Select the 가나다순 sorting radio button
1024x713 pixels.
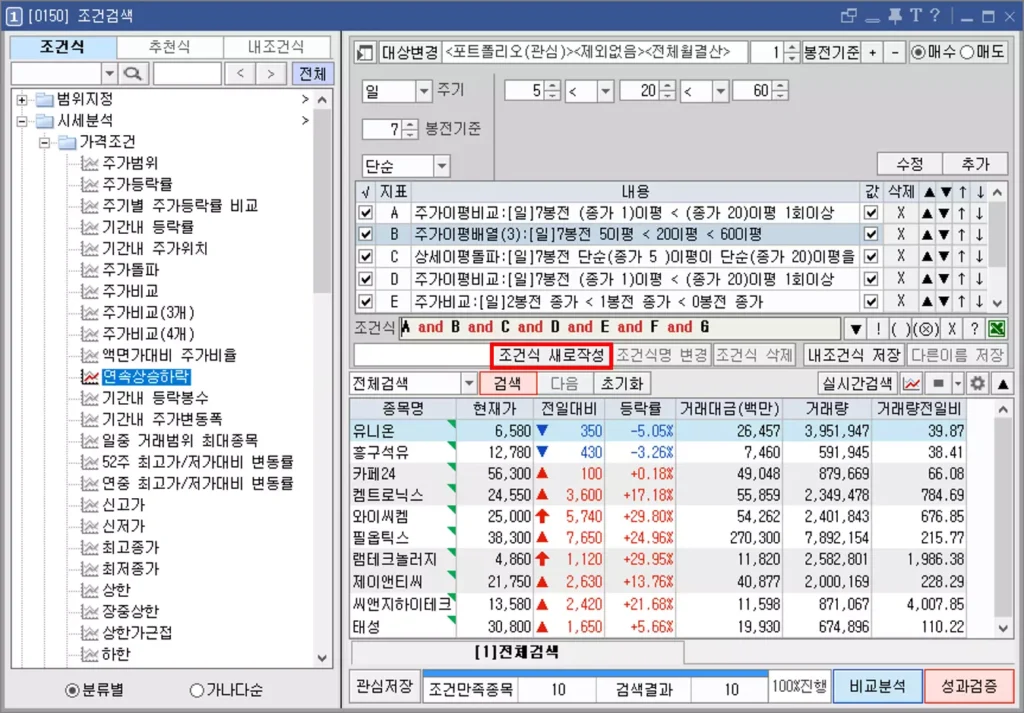(197, 690)
